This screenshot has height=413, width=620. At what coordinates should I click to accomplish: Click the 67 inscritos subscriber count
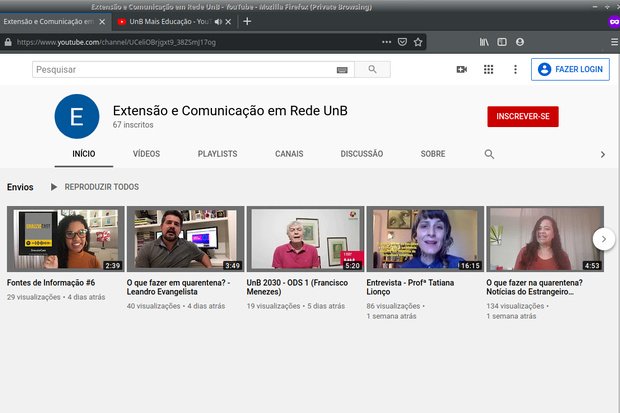coord(133,125)
